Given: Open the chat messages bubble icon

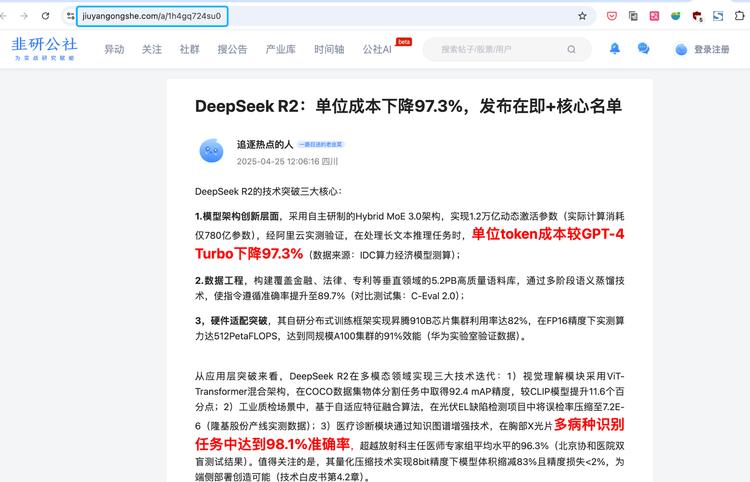Looking at the screenshot, I should 643,48.
